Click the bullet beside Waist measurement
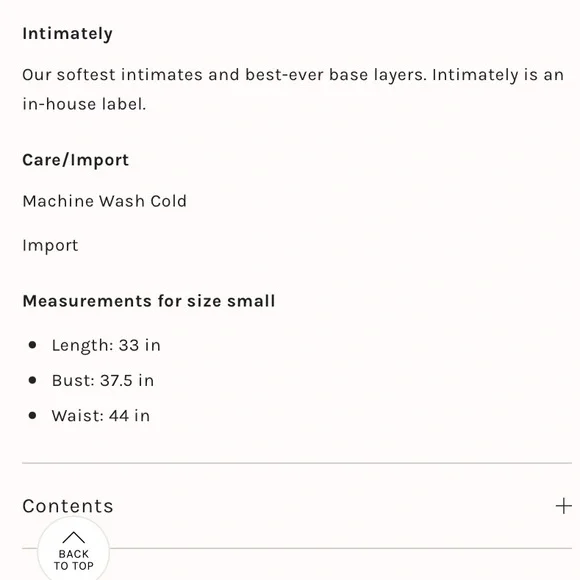The height and width of the screenshot is (580, 580). pyautogui.click(x=33, y=415)
